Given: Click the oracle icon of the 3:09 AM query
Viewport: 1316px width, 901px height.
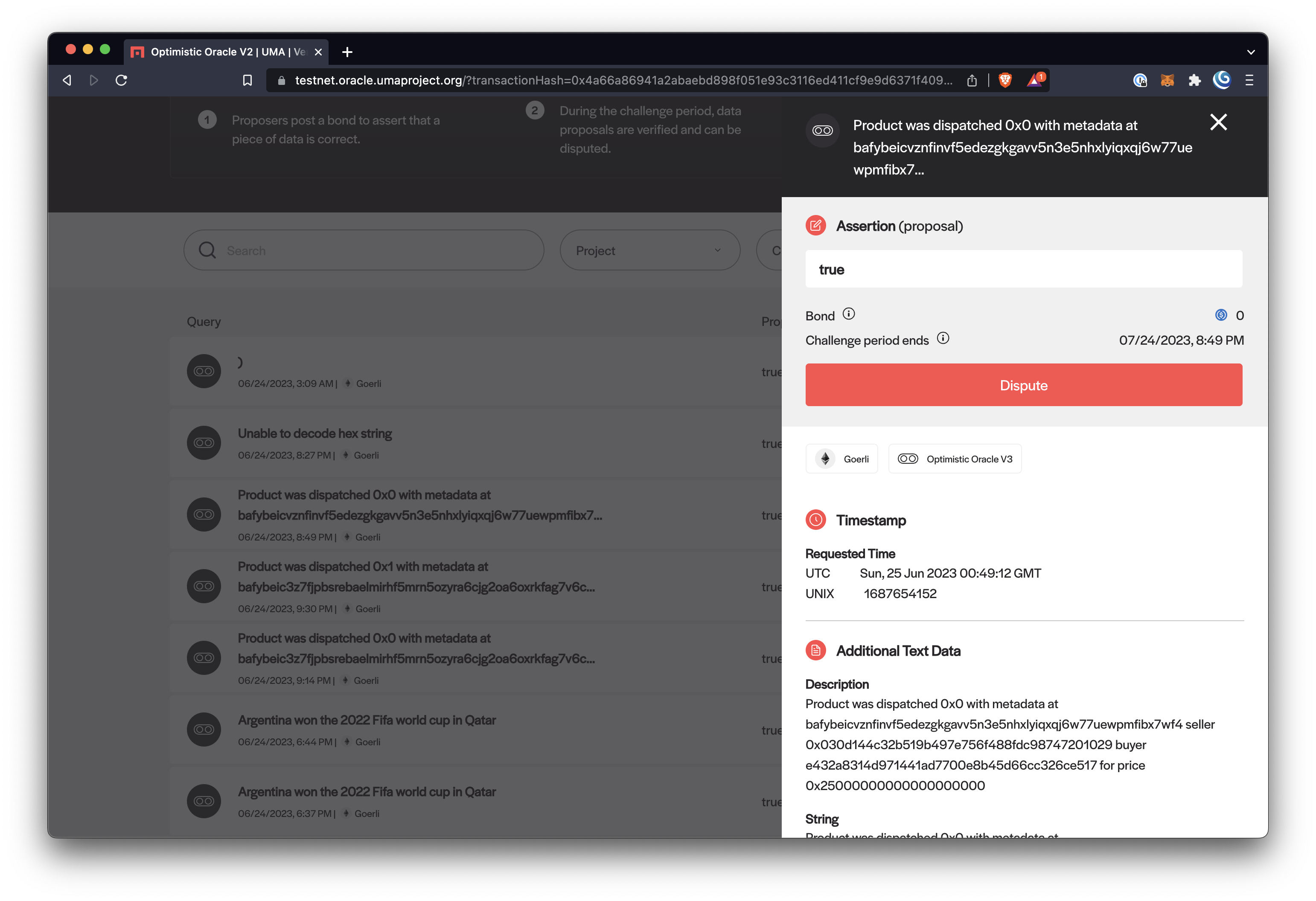Looking at the screenshot, I should (204, 371).
